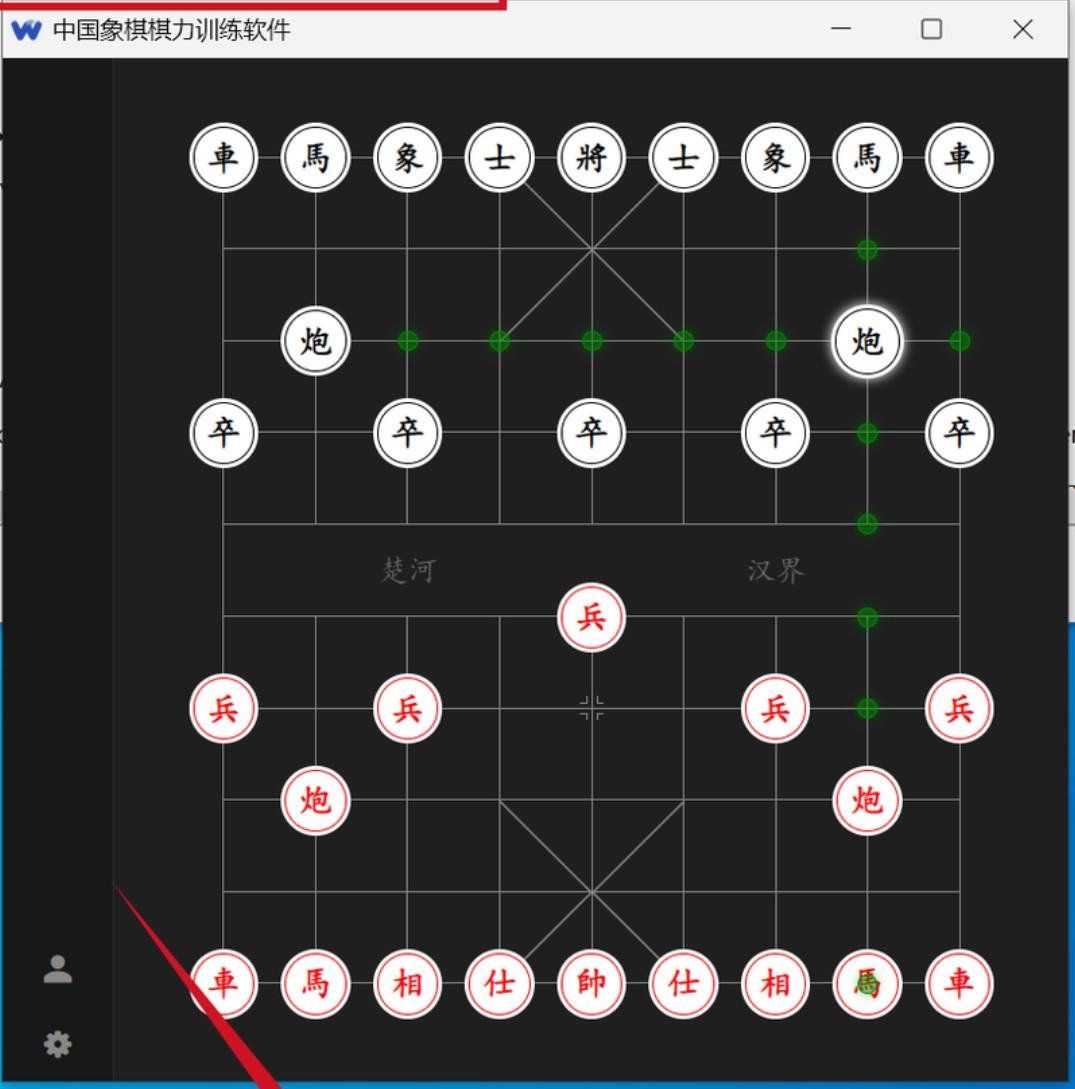Select the black 卒 pawn on center file
Image resolution: width=1075 pixels, height=1089 pixels.
point(592,433)
